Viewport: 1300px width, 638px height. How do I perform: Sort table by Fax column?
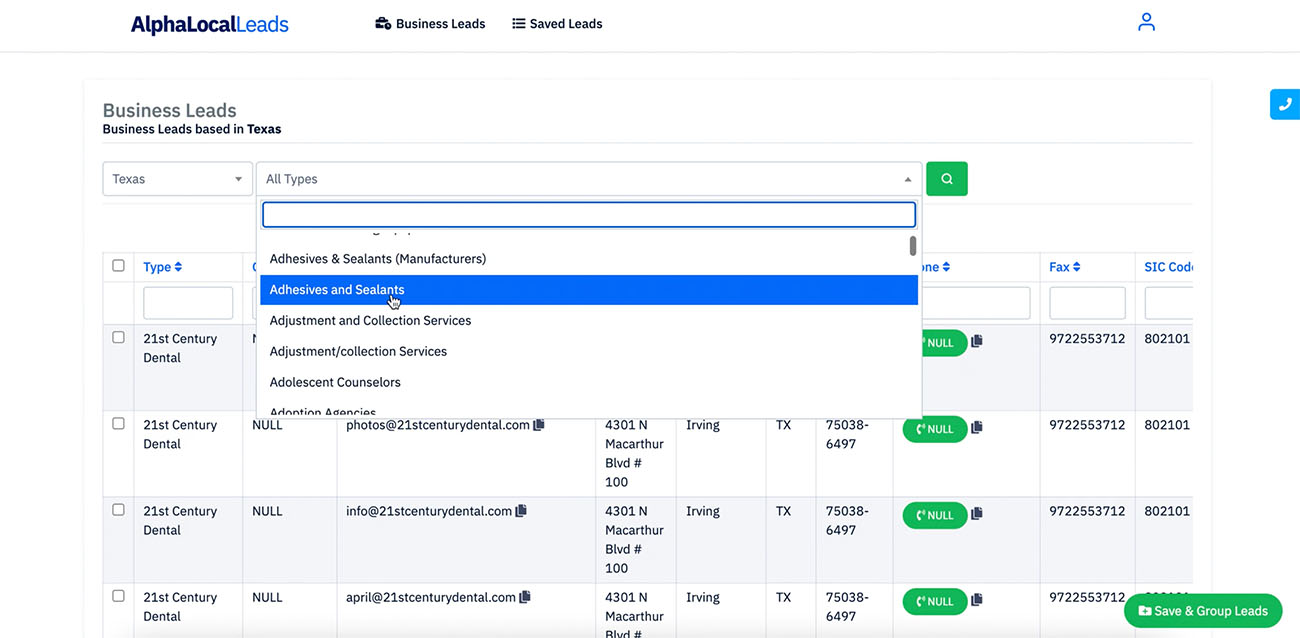[1065, 267]
